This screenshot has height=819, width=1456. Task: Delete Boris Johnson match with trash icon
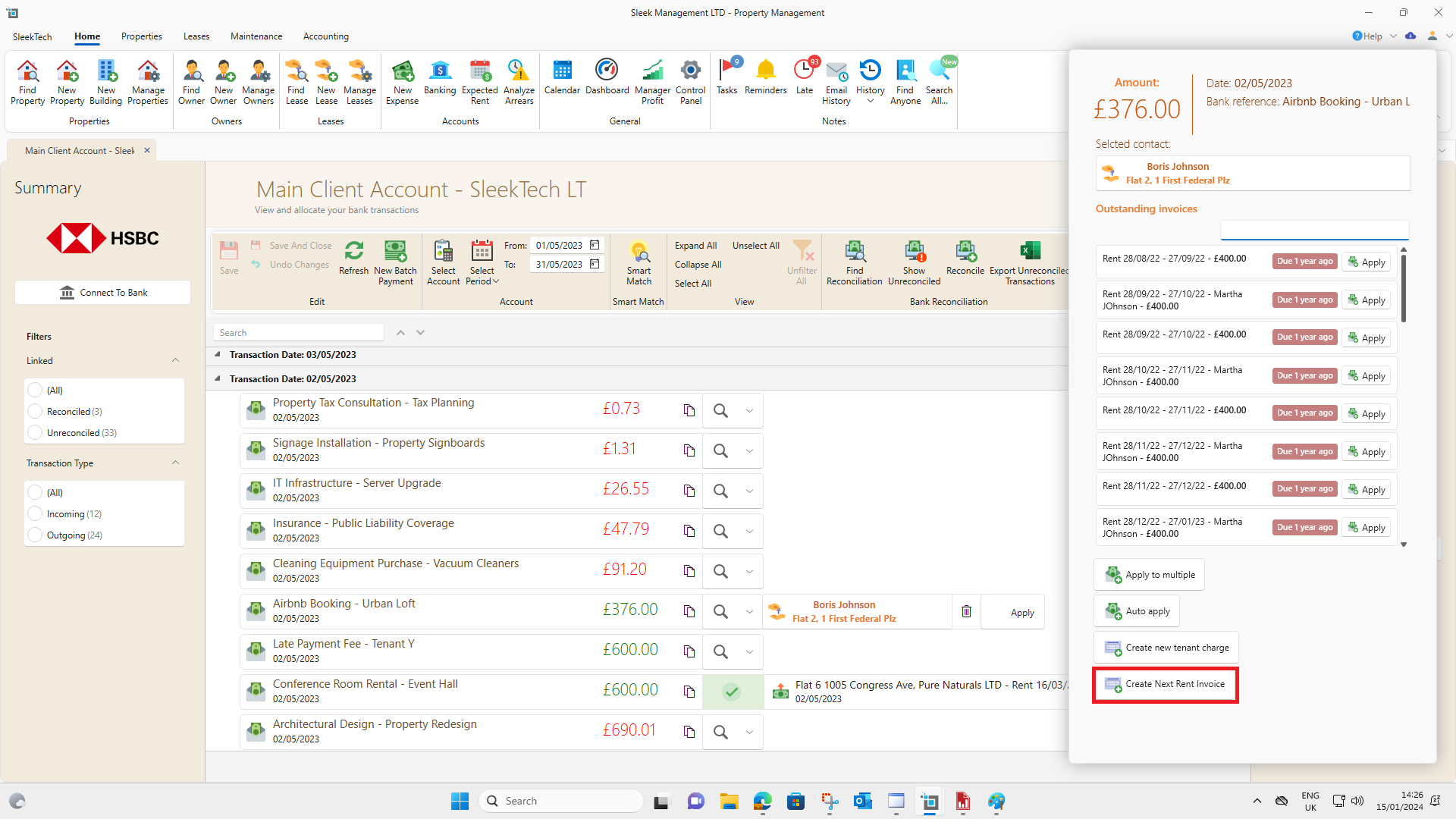pos(966,611)
